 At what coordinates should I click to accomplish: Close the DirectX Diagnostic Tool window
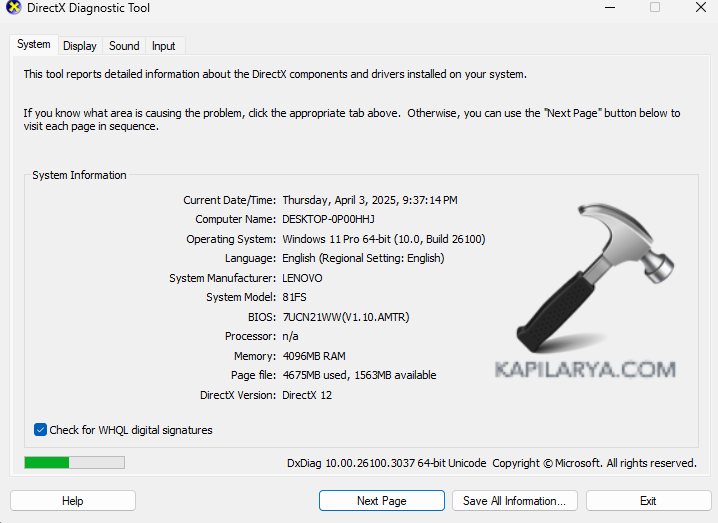[701, 7]
